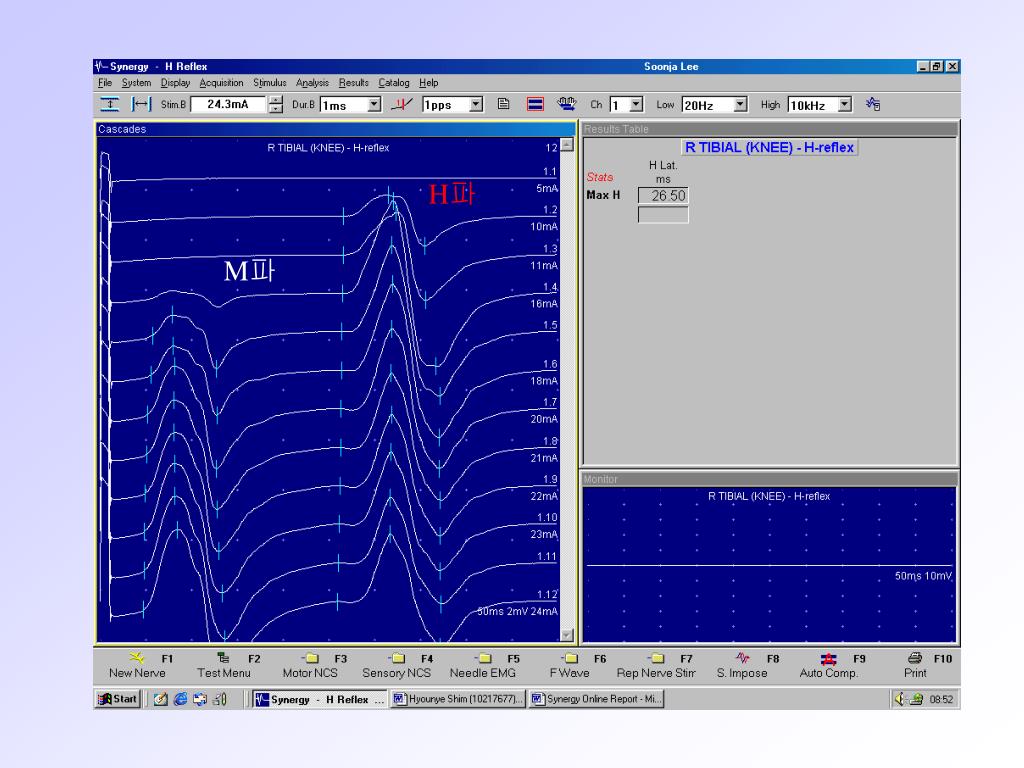The image size is (1024, 768).
Task: Click the taskbar clock showing 08:52
Action: pyautogui.click(x=941, y=699)
